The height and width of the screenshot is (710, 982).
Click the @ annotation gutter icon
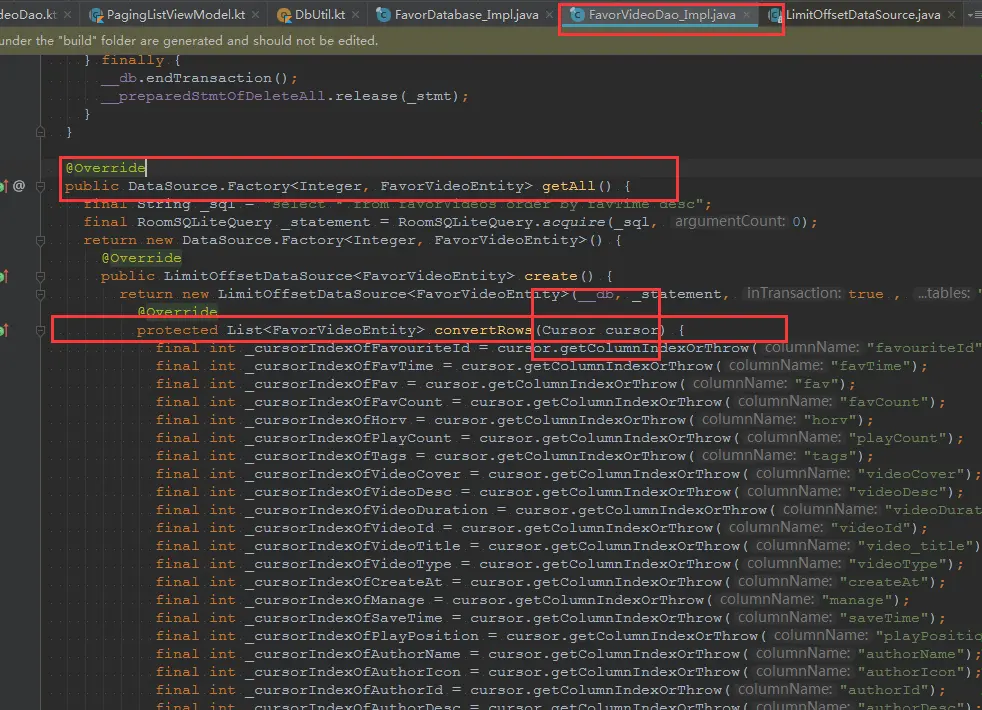19,186
